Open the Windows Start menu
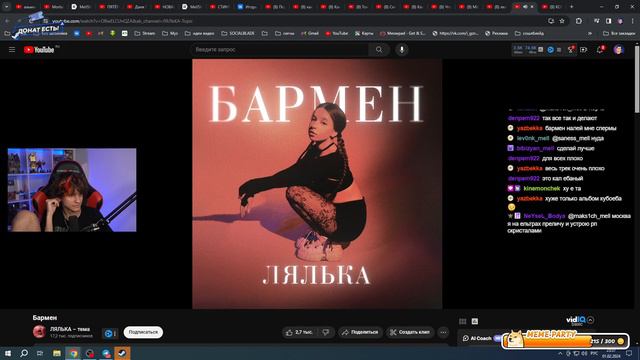This screenshot has width=640, height=360. pos(8,353)
